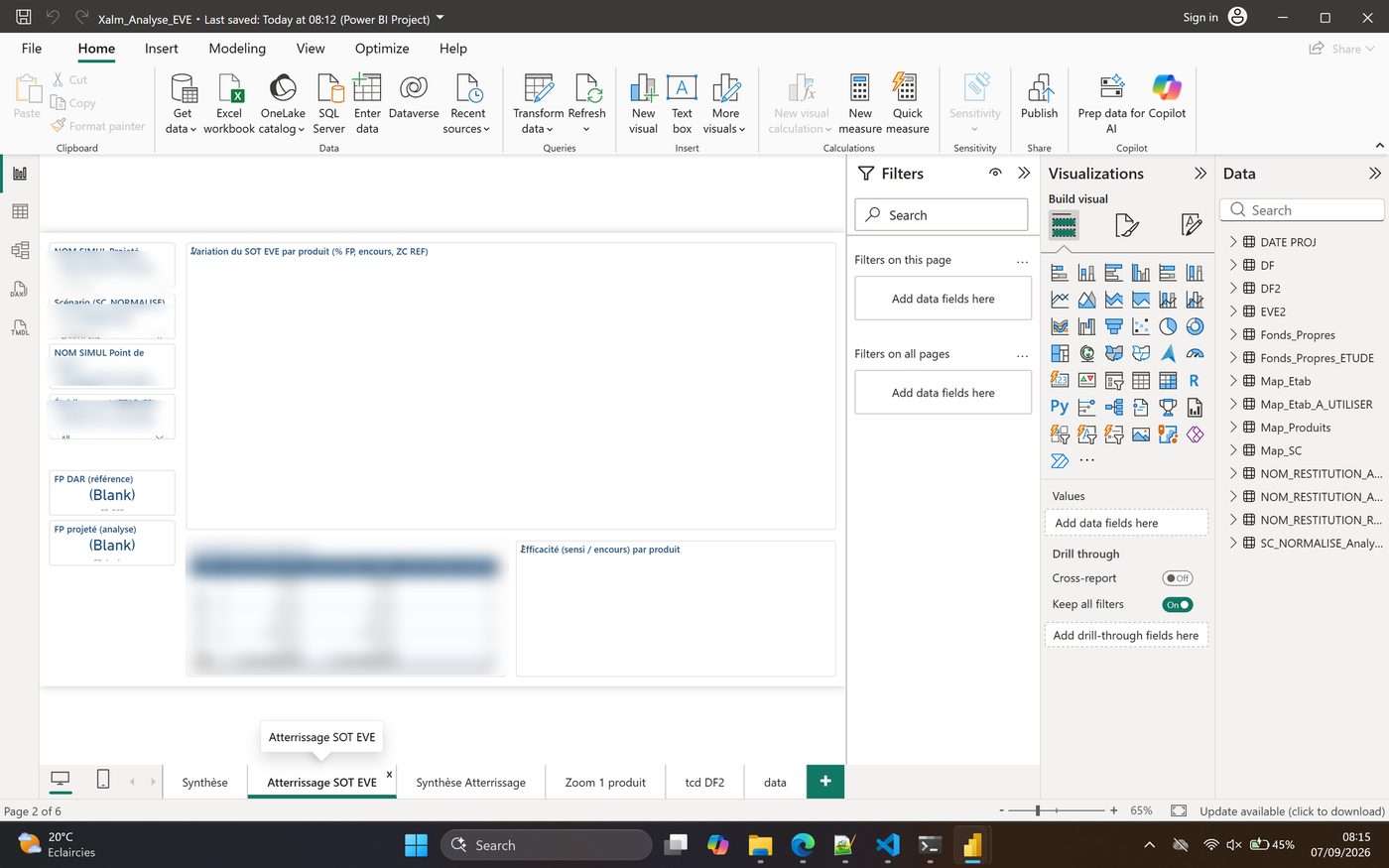Select the Gauge visual
Image resolution: width=1389 pixels, height=868 pixels.
pyautogui.click(x=1195, y=353)
